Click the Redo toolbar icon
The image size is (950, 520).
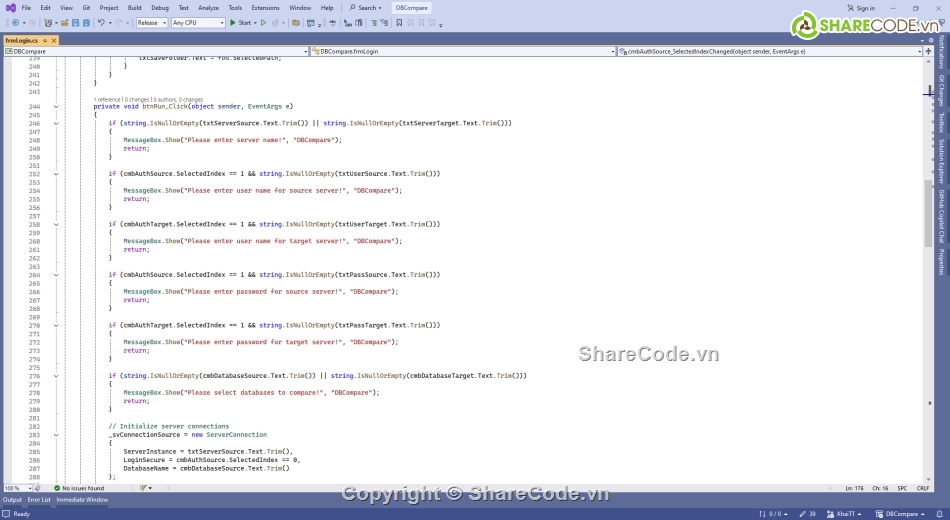[119, 22]
